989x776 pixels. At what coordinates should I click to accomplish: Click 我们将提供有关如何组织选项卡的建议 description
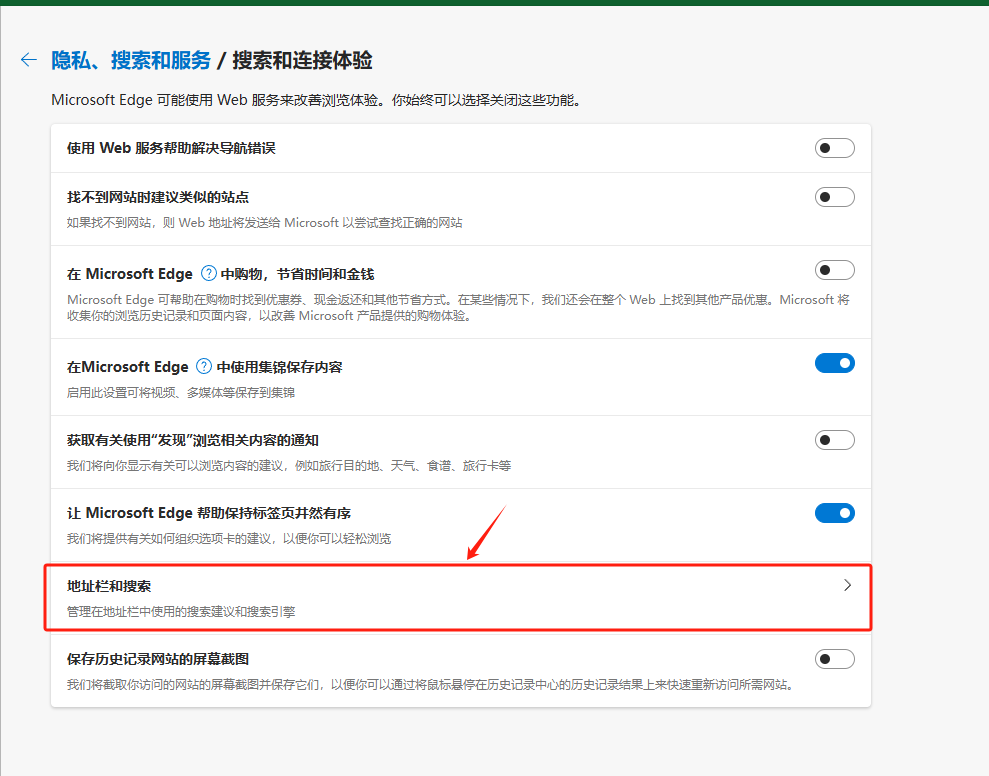229,539
